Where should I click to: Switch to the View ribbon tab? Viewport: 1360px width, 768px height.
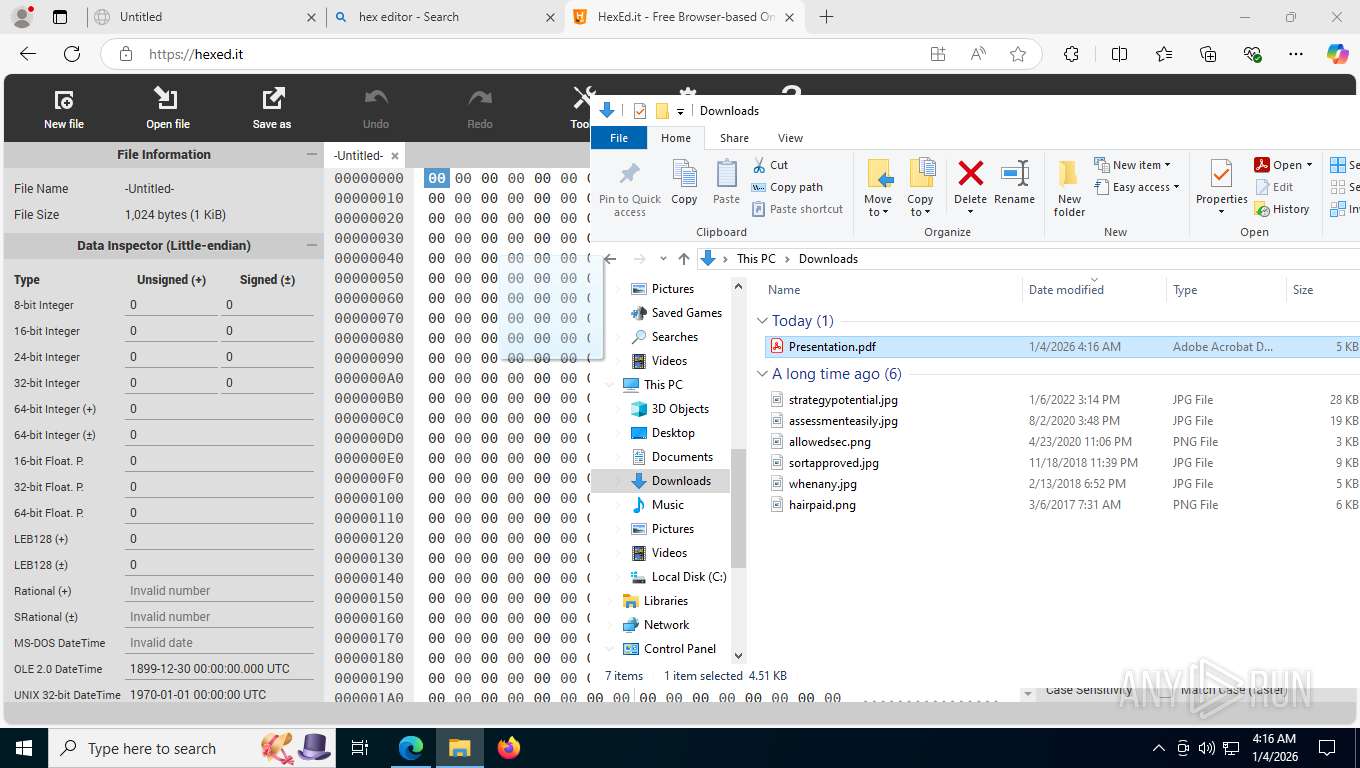pos(790,138)
